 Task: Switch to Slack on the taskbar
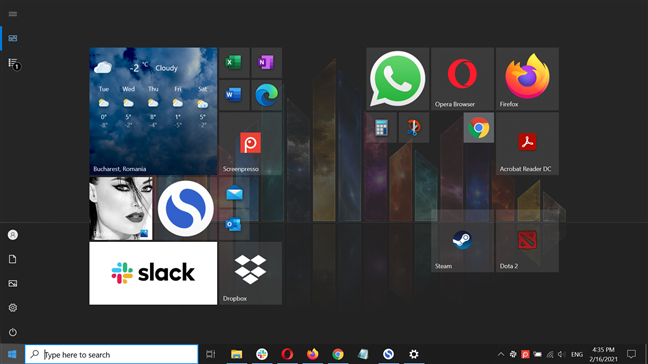coord(262,354)
